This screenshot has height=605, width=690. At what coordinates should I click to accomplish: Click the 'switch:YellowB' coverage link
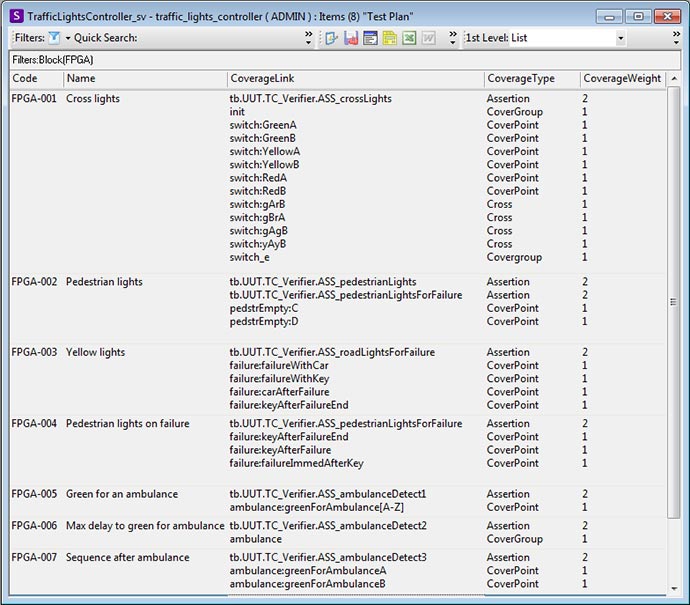tap(264, 165)
